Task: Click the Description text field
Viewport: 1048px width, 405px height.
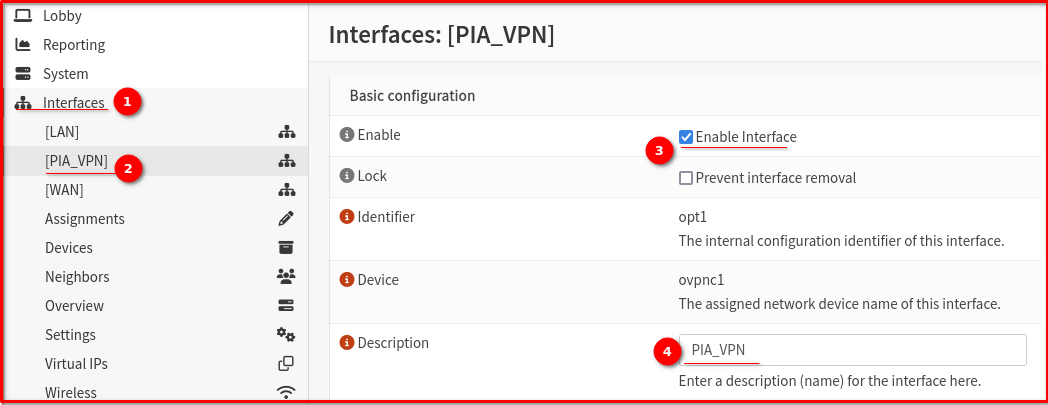Action: (852, 350)
